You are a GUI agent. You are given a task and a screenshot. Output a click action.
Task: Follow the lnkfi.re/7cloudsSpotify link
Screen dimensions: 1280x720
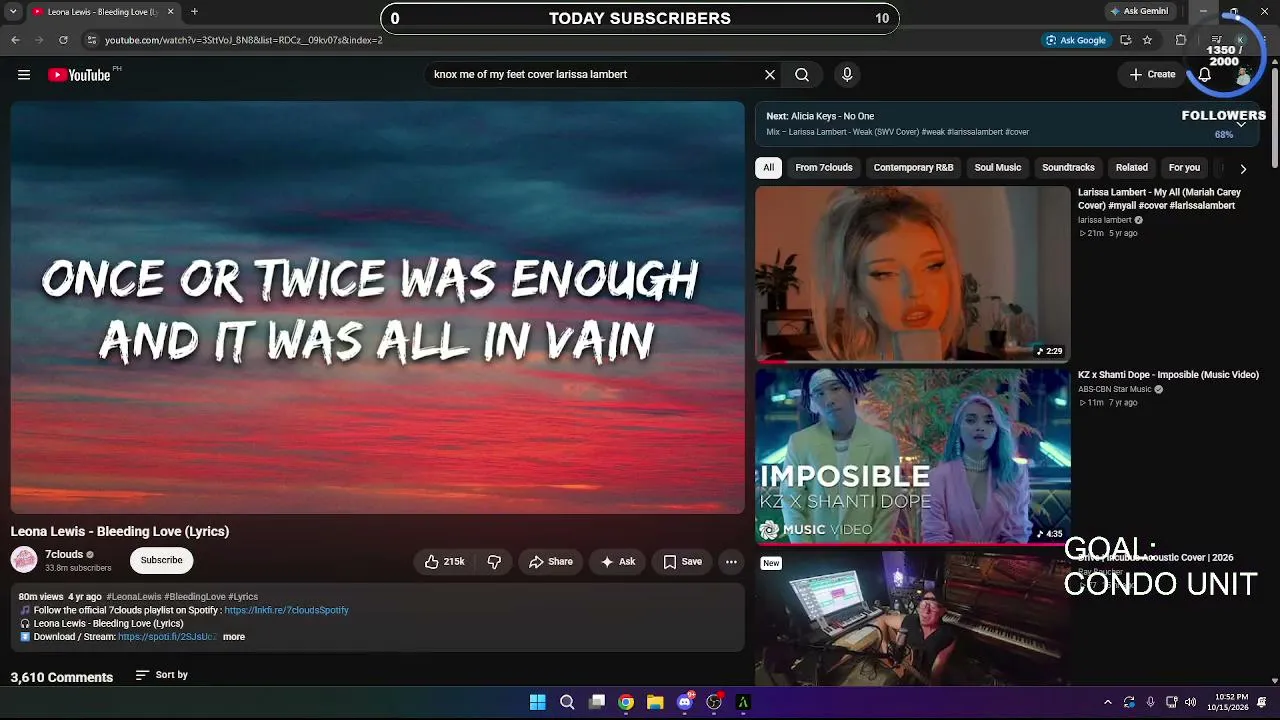click(x=286, y=610)
